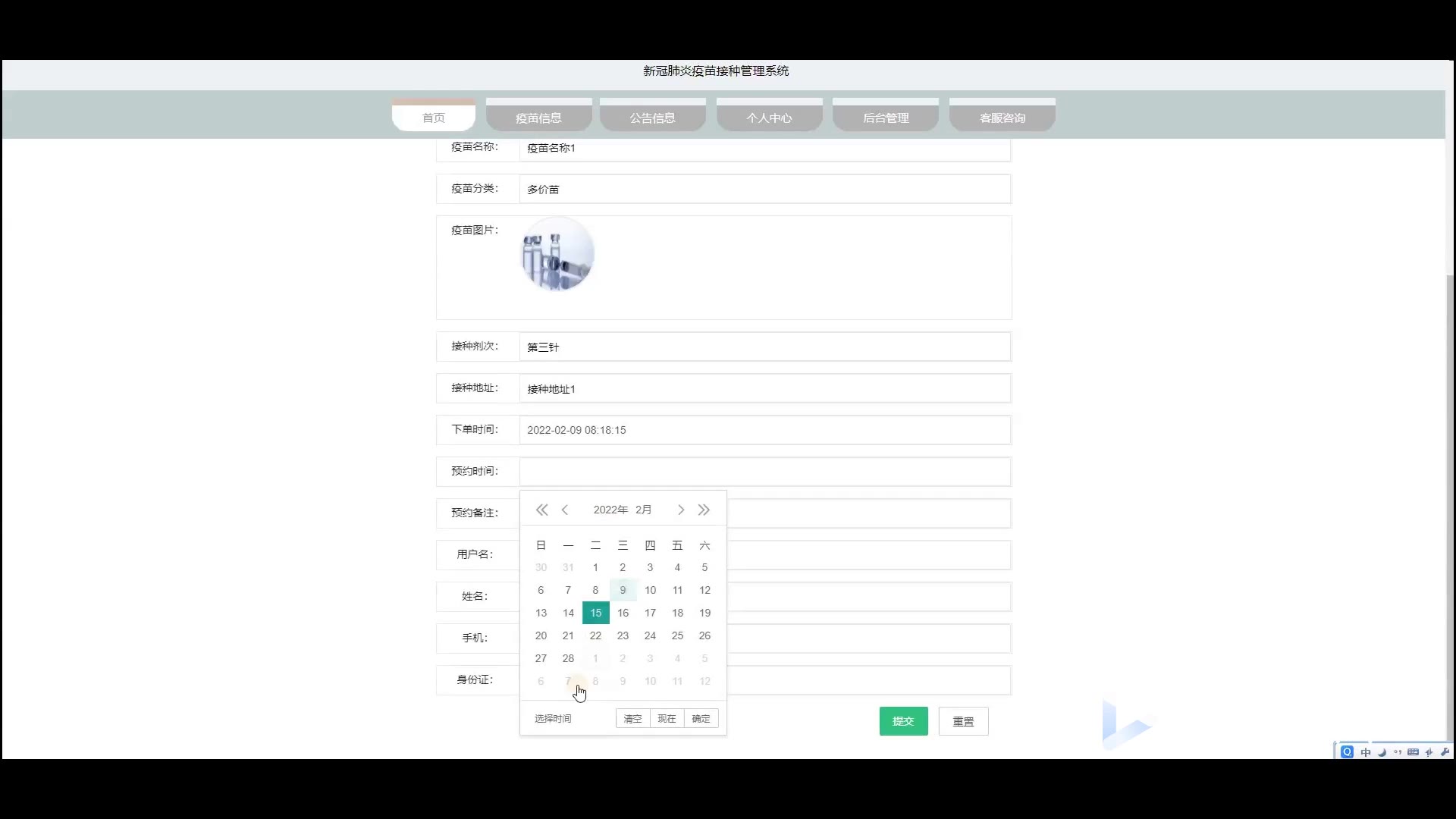Select February 23 in the calendar
The width and height of the screenshot is (1456, 819).
(623, 635)
